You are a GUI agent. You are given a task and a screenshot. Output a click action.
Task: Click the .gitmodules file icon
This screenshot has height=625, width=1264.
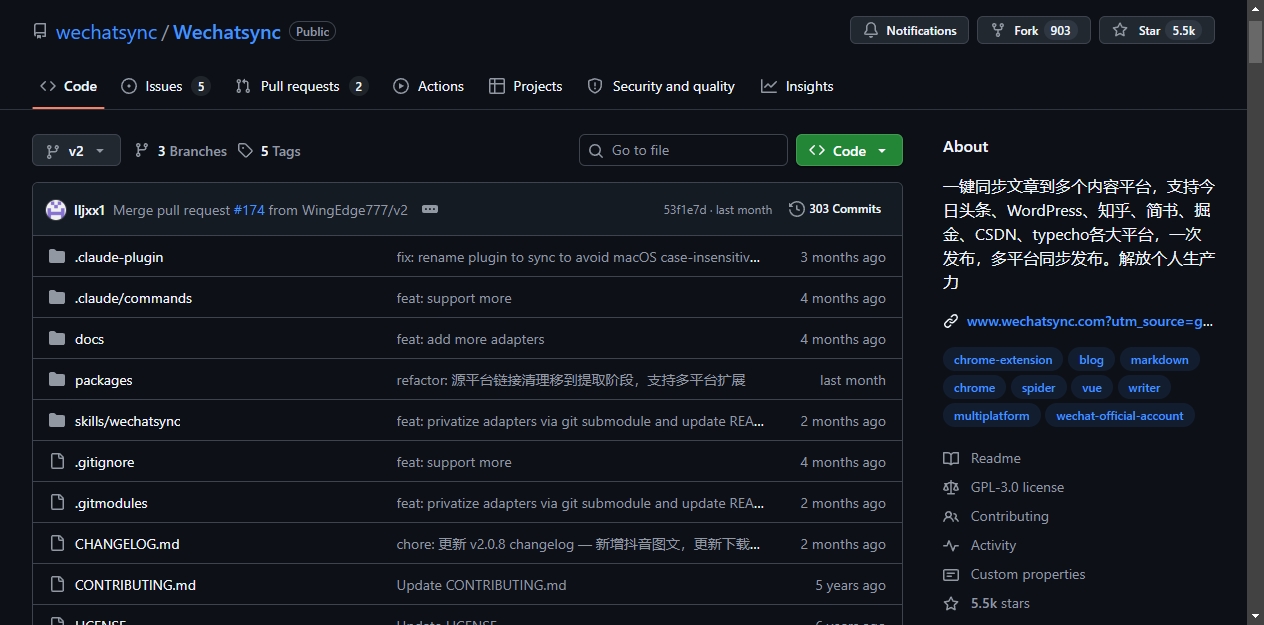tap(57, 503)
